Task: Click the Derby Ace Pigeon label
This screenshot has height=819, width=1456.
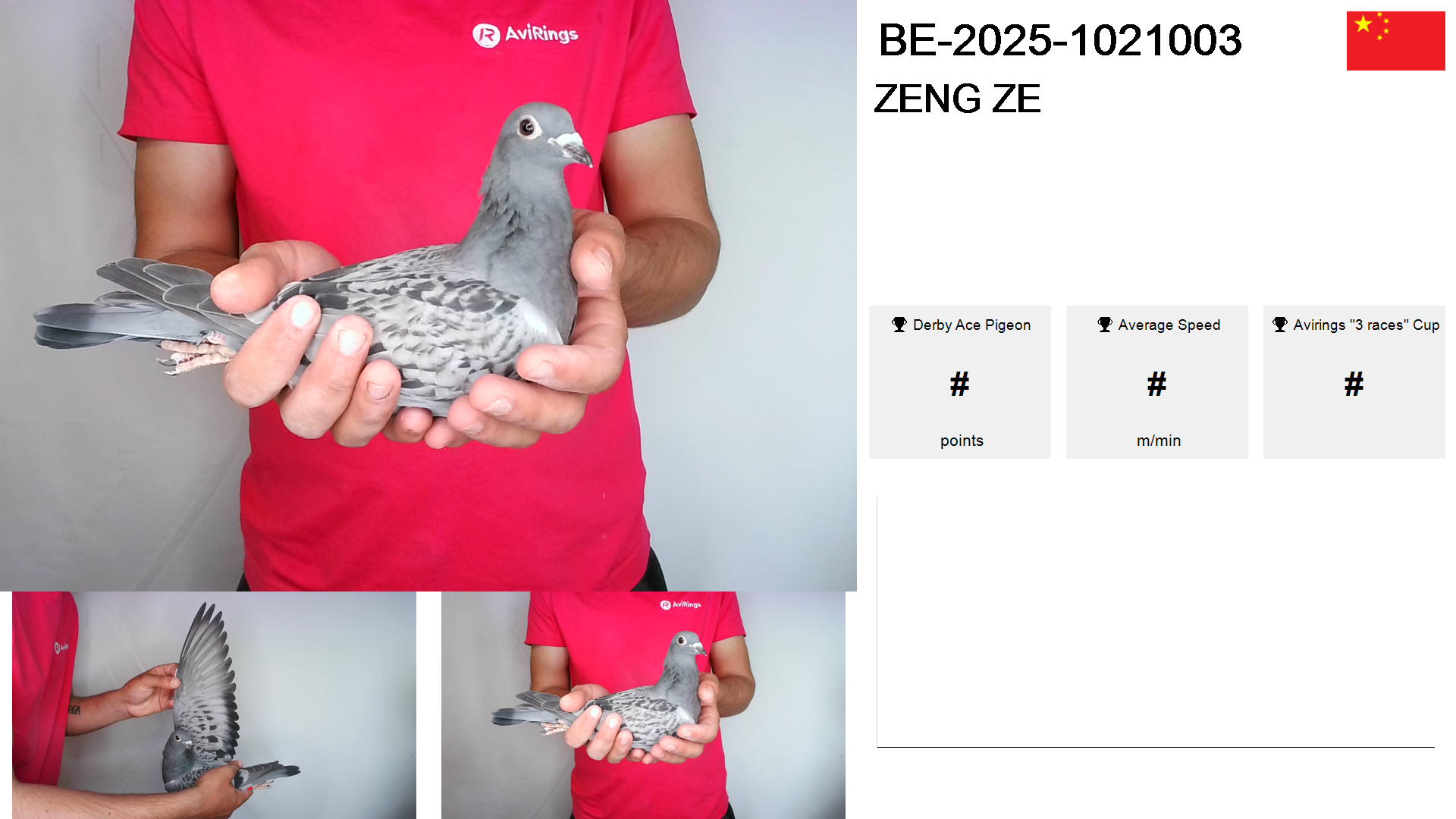Action: (971, 325)
